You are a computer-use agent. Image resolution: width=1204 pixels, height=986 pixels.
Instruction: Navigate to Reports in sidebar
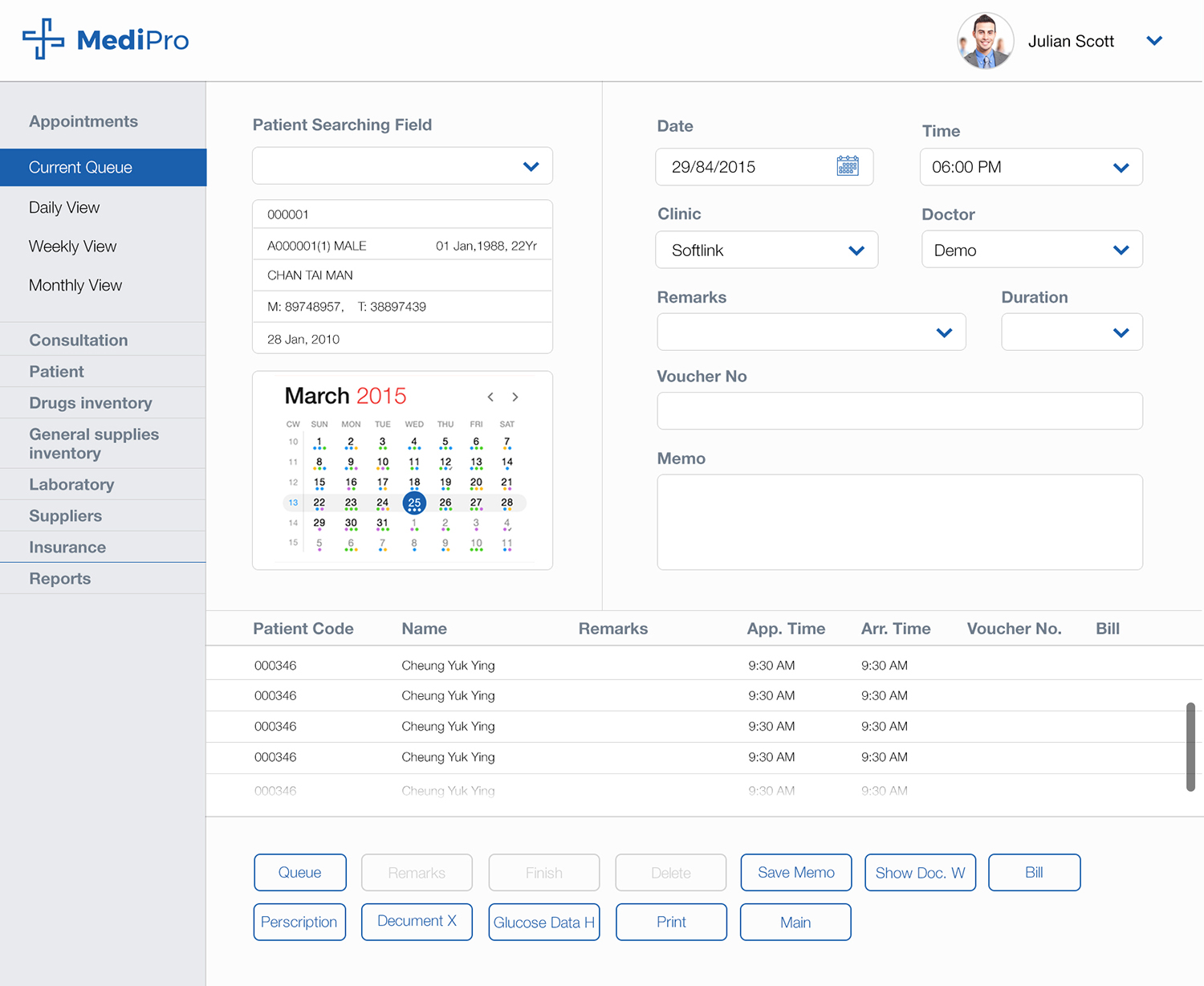pos(60,579)
